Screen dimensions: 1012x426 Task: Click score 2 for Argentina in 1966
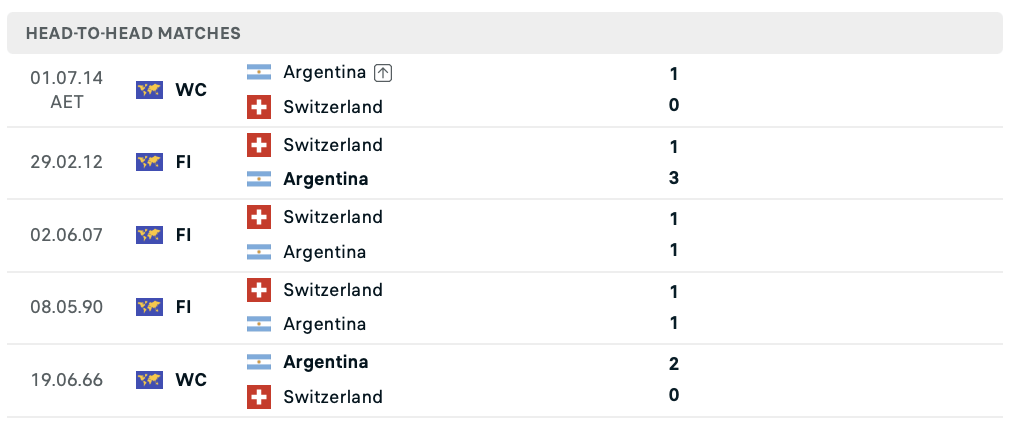[674, 364]
